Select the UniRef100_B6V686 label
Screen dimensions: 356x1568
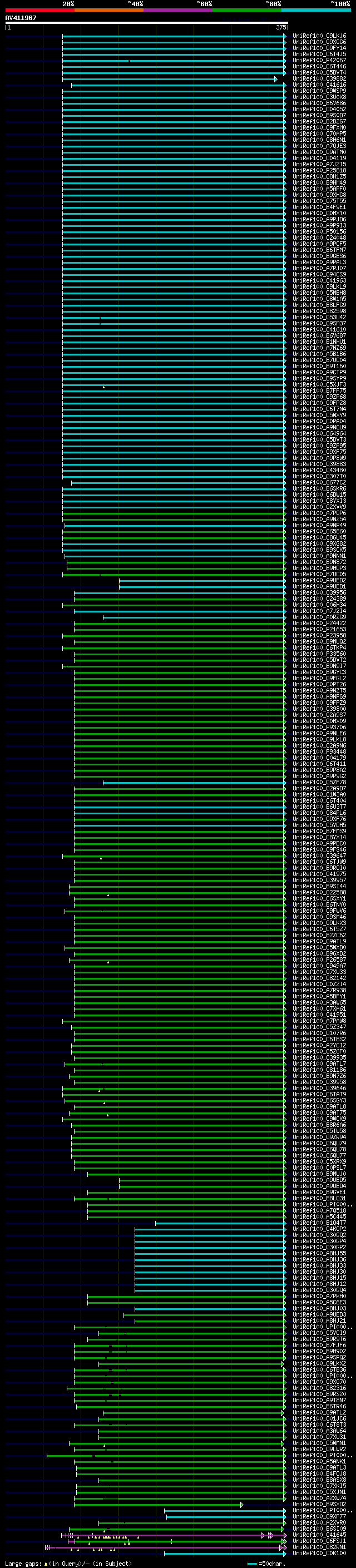(319, 103)
